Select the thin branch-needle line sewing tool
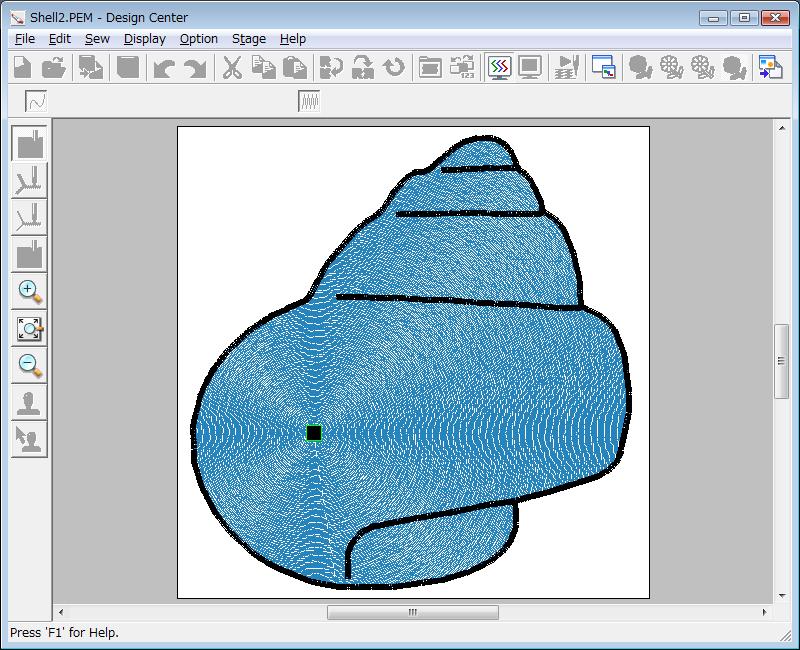 (x=30, y=217)
